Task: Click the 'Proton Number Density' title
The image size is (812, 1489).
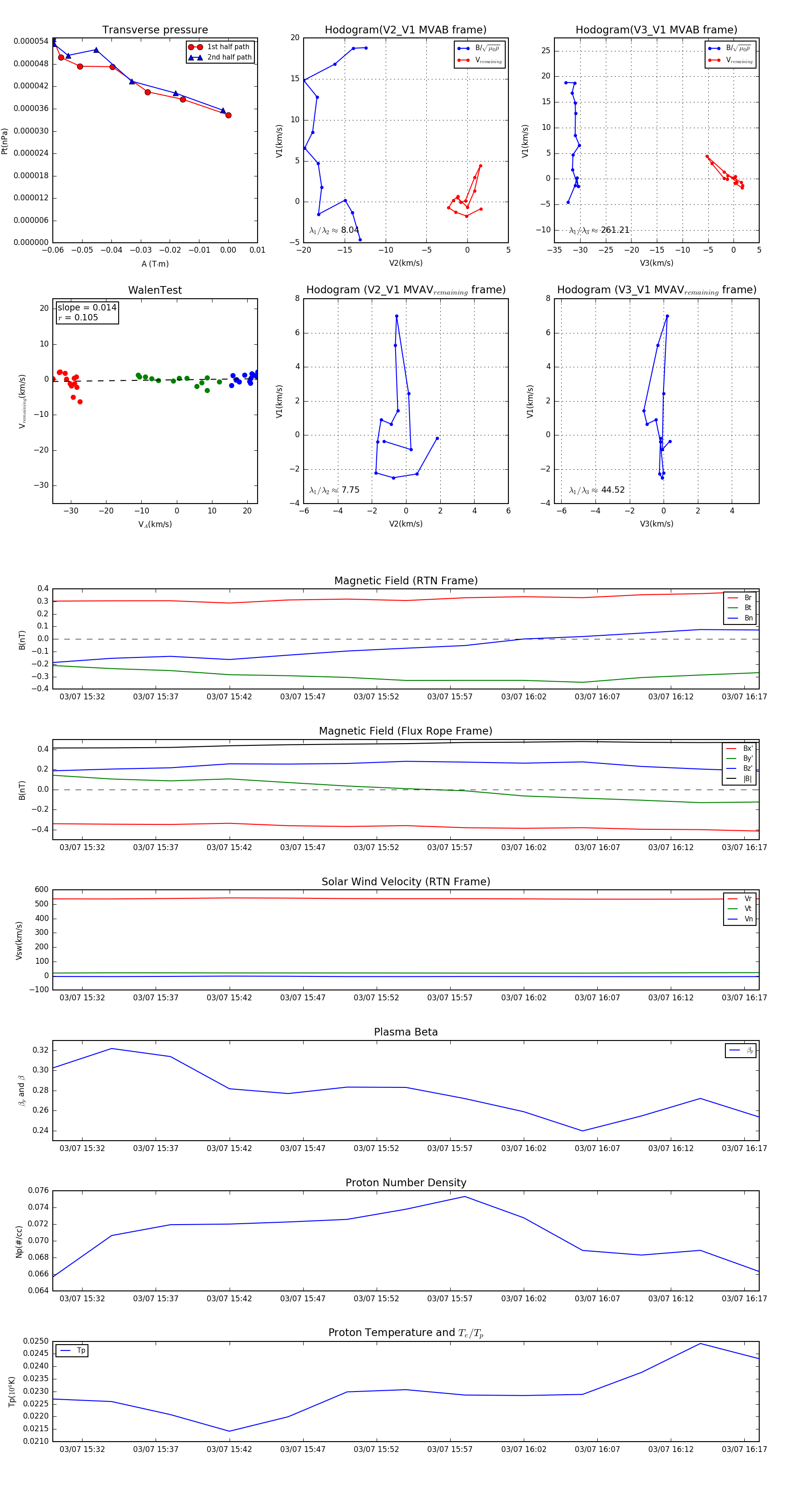Action: (x=406, y=1183)
